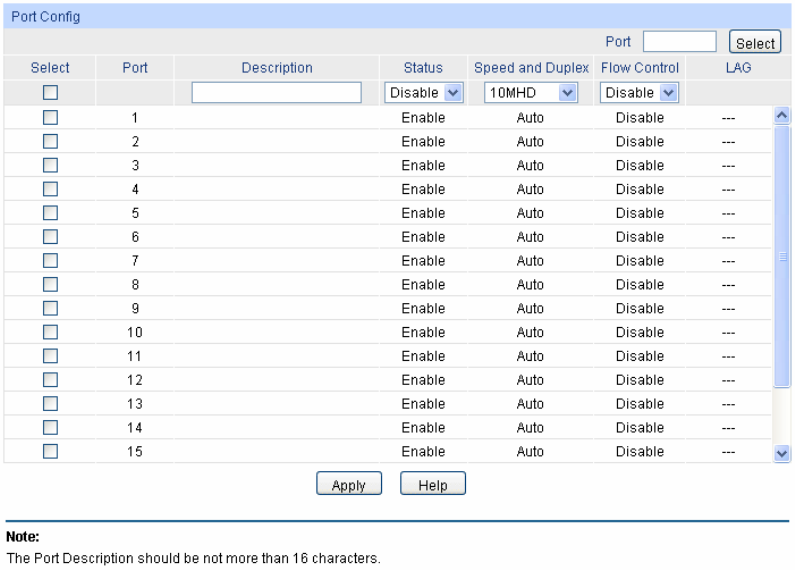Image resolution: width=795 pixels, height=570 pixels.
Task: Enable the checkbox for port 10
Action: (50, 332)
